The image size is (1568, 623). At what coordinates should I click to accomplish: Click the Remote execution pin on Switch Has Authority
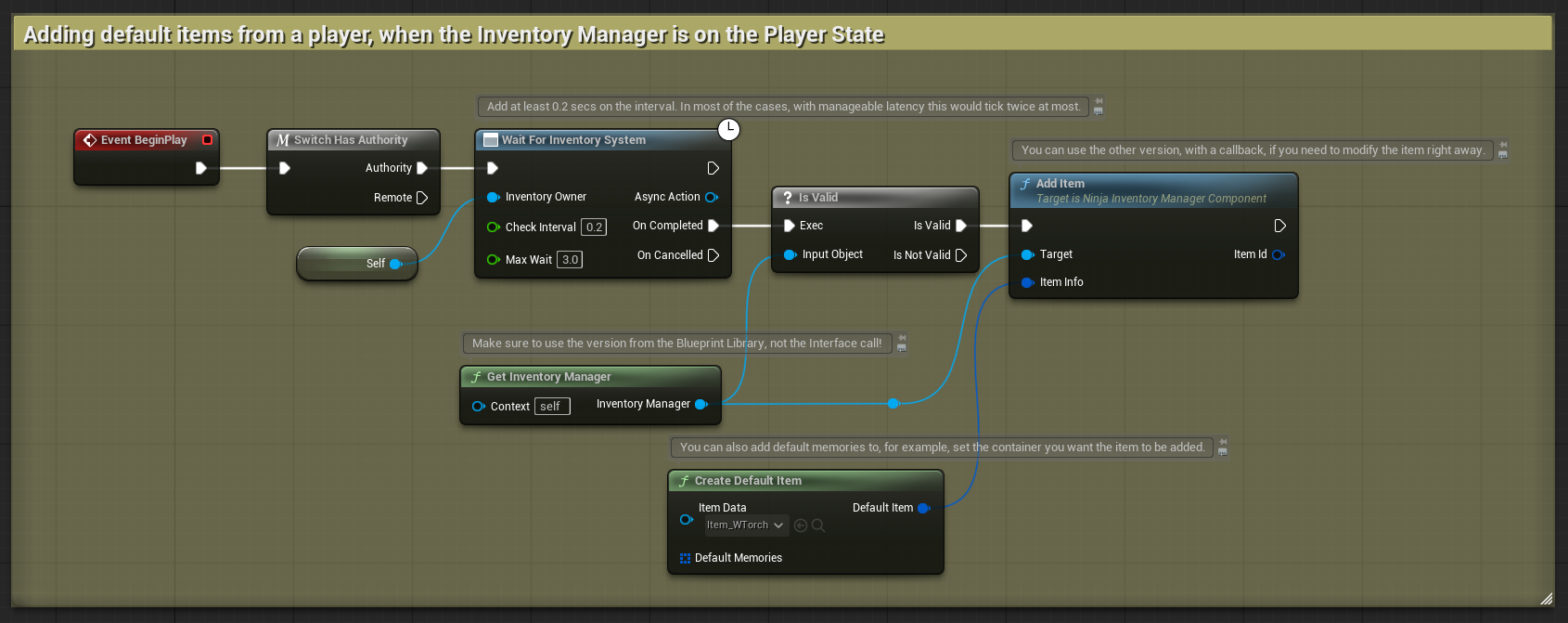(x=422, y=198)
